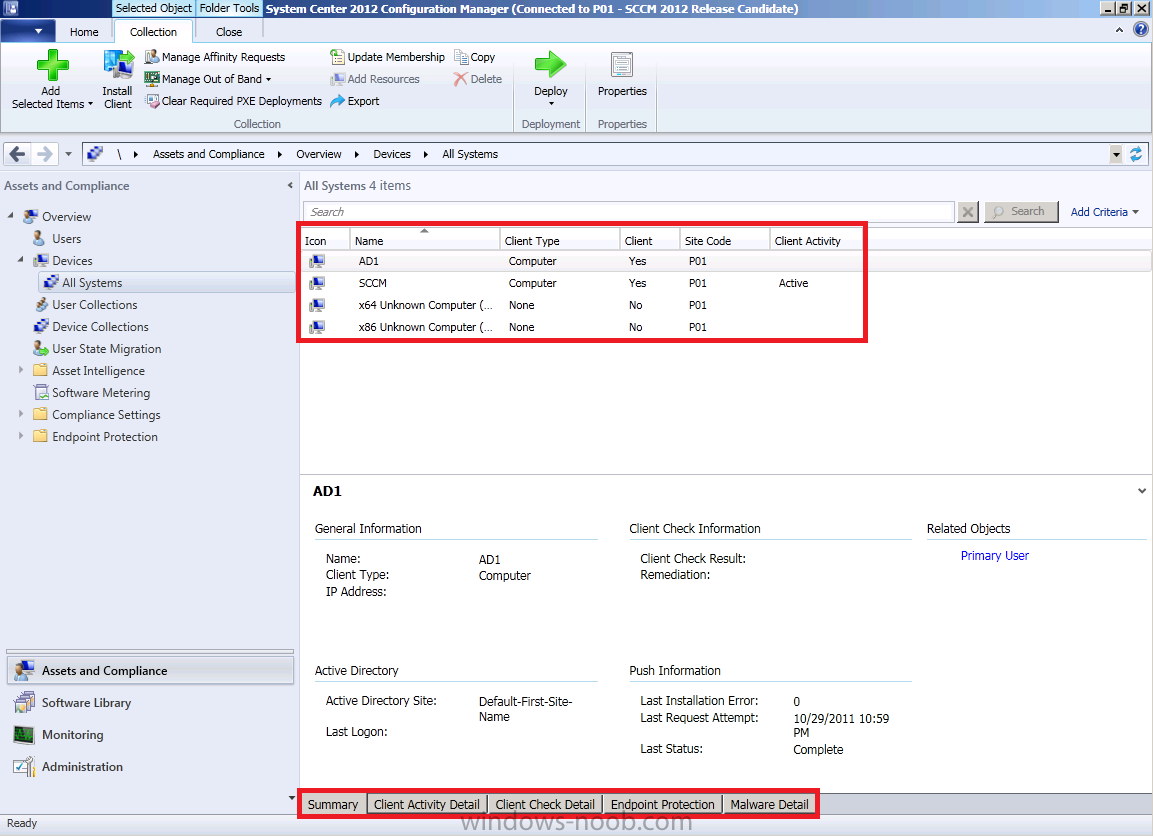Expand the Add Selected Items dropdown arrow

(x=90, y=104)
